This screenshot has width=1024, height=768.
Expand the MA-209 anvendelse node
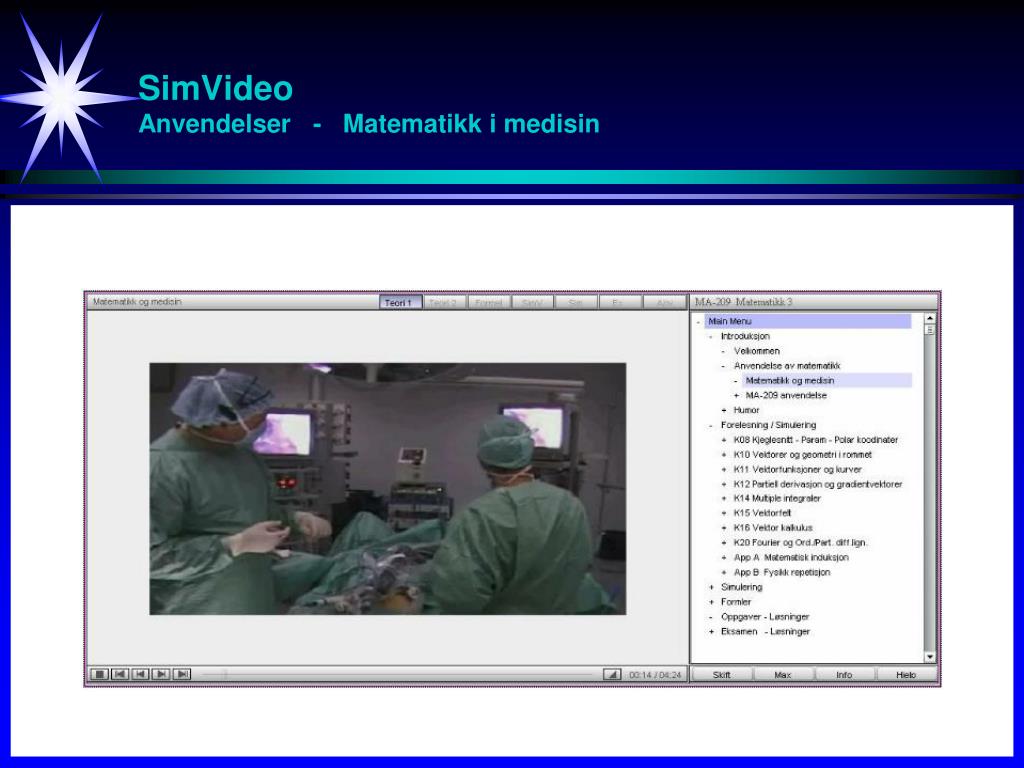tap(737, 396)
